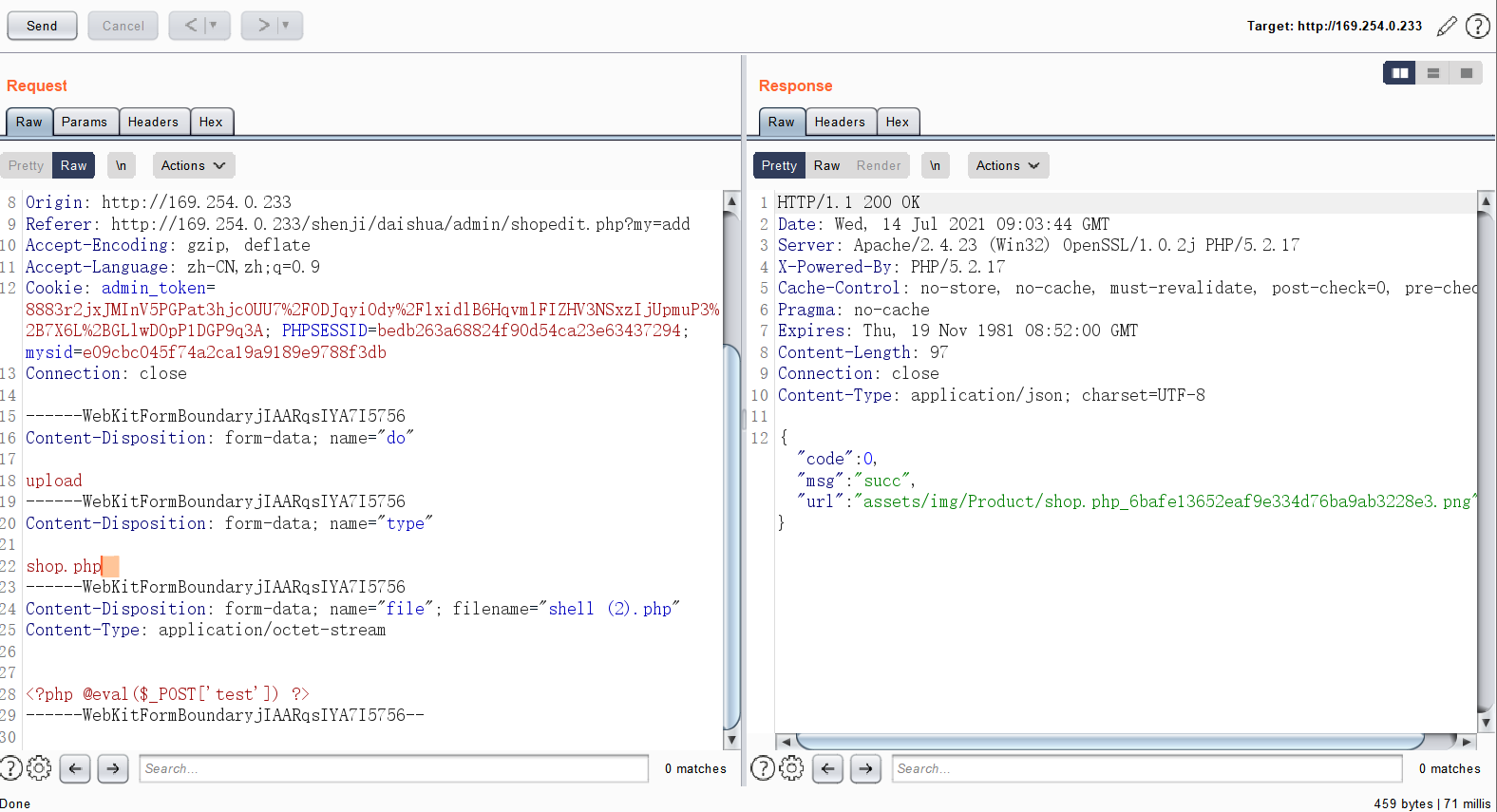This screenshot has width=1497, height=812.
Task: Click response horizontal scrollbar left arrow
Action: tap(786, 742)
